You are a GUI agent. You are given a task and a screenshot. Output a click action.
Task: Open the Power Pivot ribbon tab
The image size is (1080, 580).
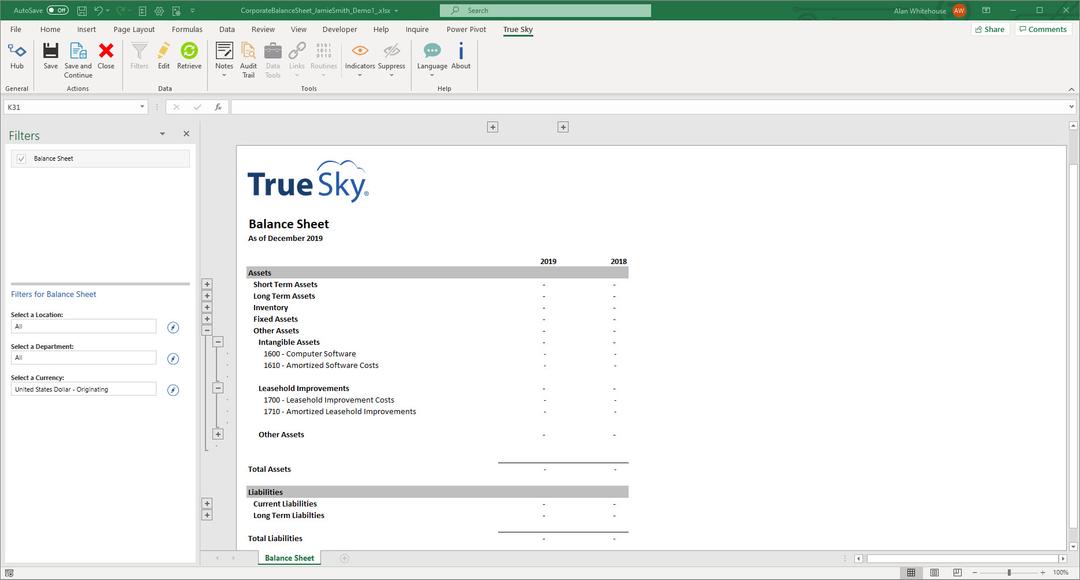[x=466, y=30]
